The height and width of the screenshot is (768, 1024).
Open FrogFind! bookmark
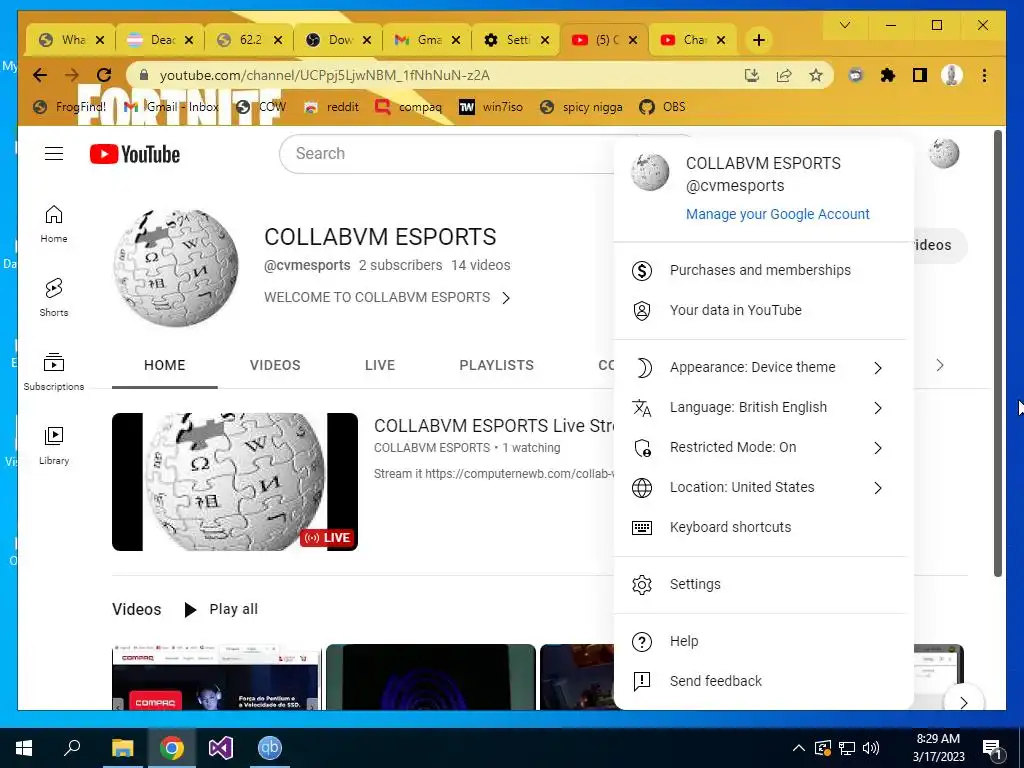(x=69, y=107)
